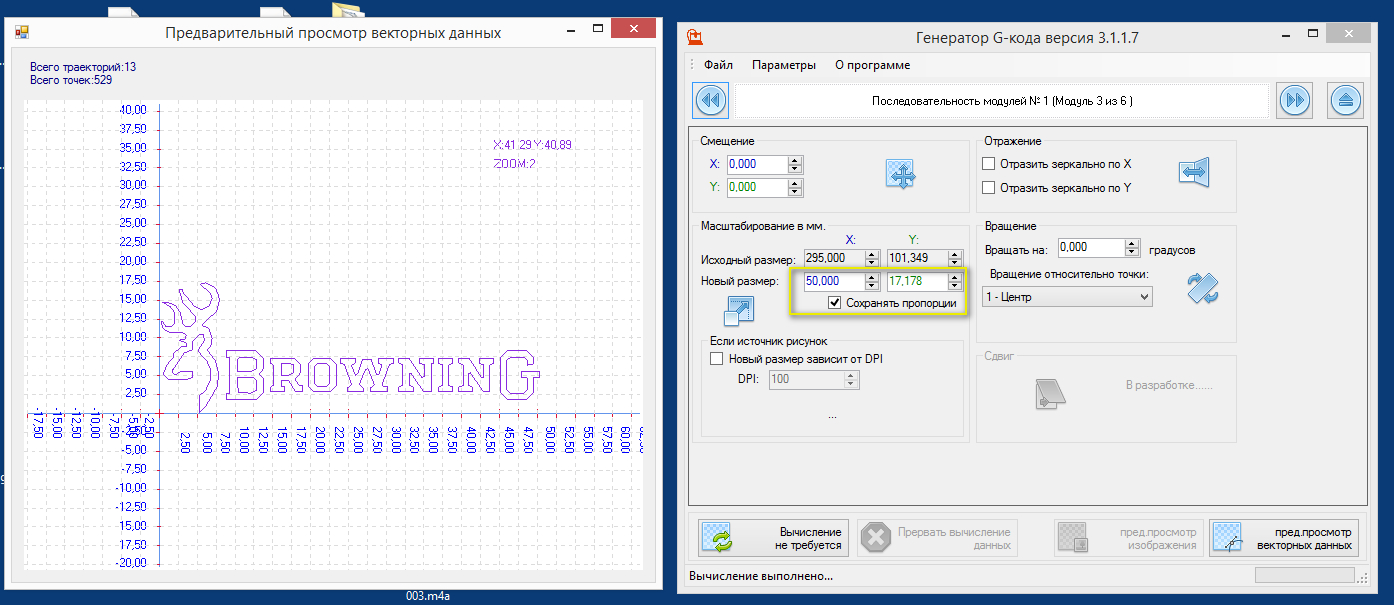This screenshot has height=605, width=1394.
Task: Go to previous module with double-left arrow
Action: [x=710, y=100]
